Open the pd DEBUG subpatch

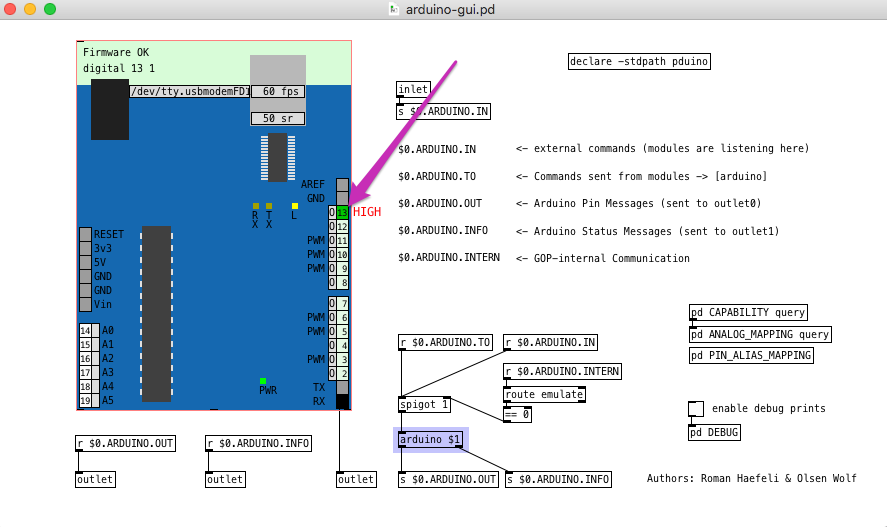pyautogui.click(x=715, y=432)
